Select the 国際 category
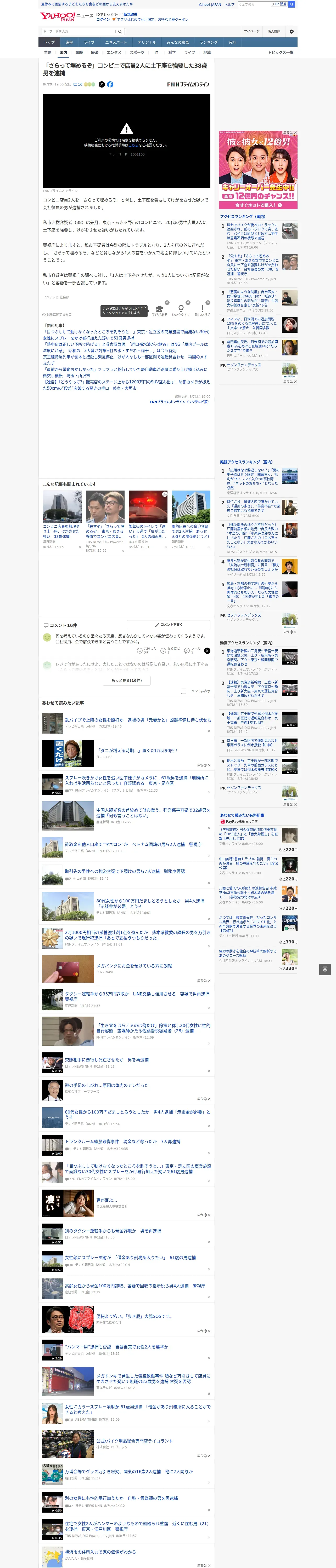 (79, 52)
